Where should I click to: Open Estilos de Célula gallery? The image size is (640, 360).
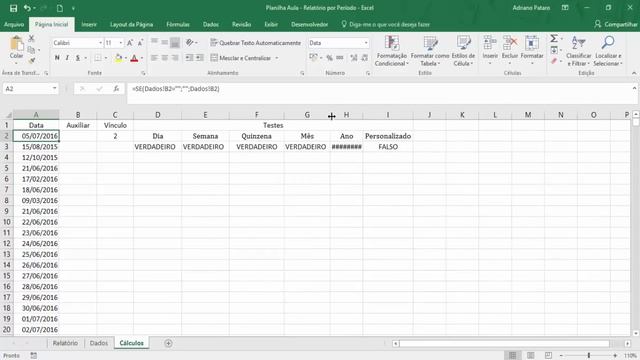click(x=463, y=51)
